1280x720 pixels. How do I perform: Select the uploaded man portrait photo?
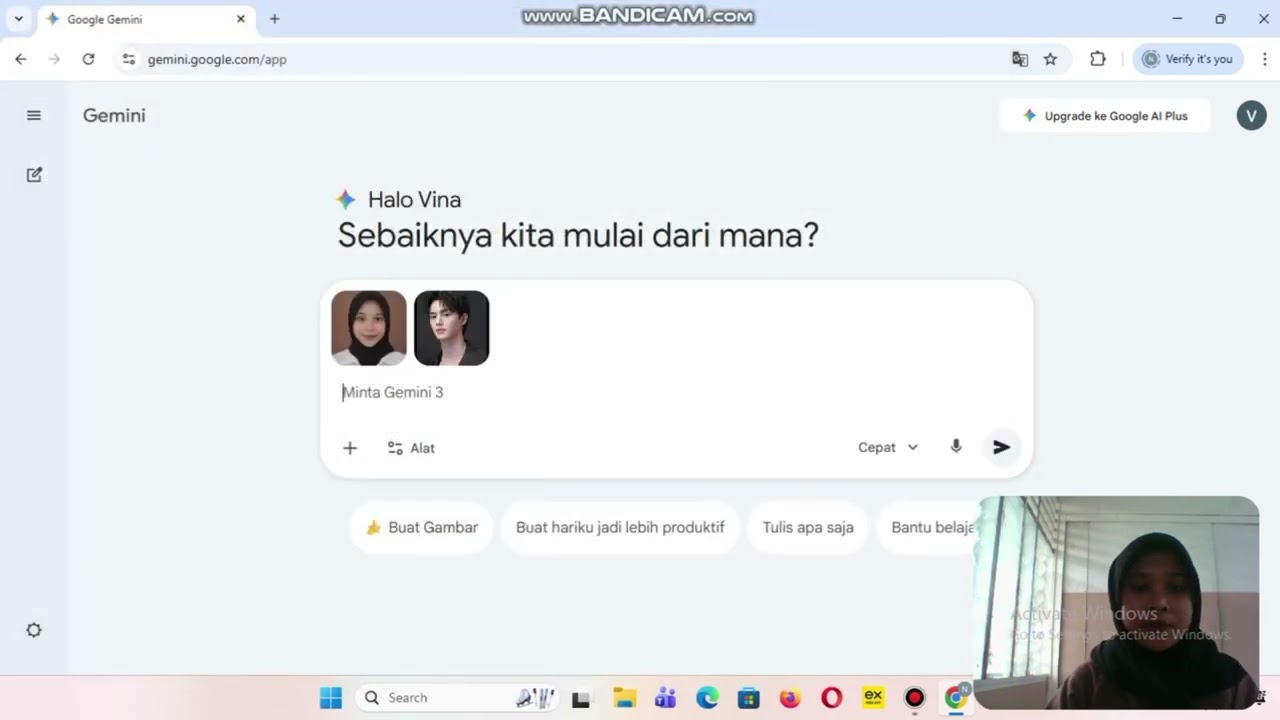452,328
